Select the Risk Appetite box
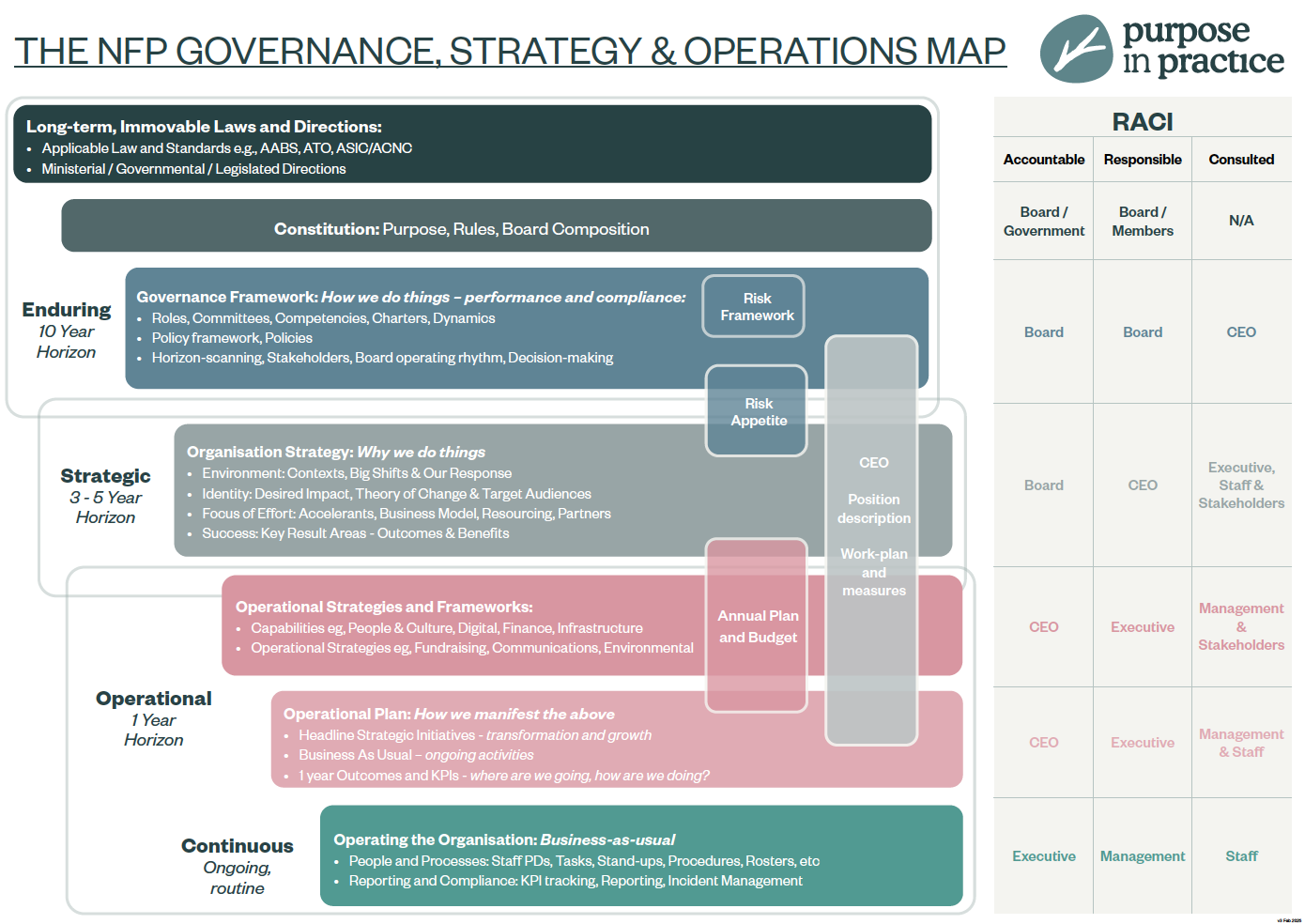This screenshot has width=1305, height=924. tap(757, 411)
